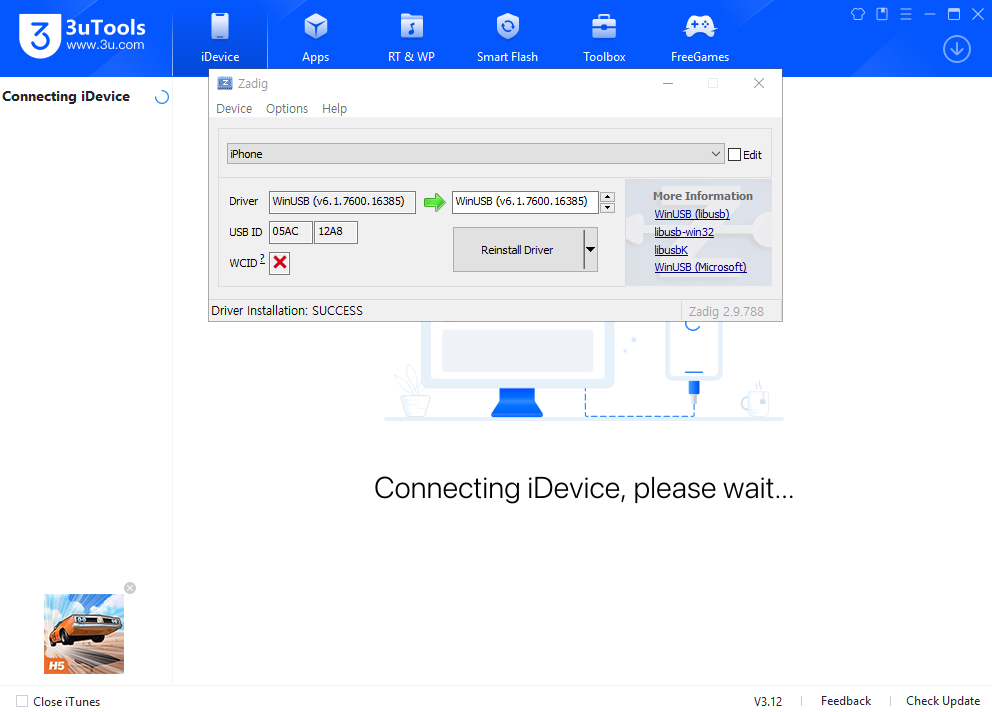The height and width of the screenshot is (712, 992).
Task: Open the iDevice tab in 3uTools
Action: (220, 39)
